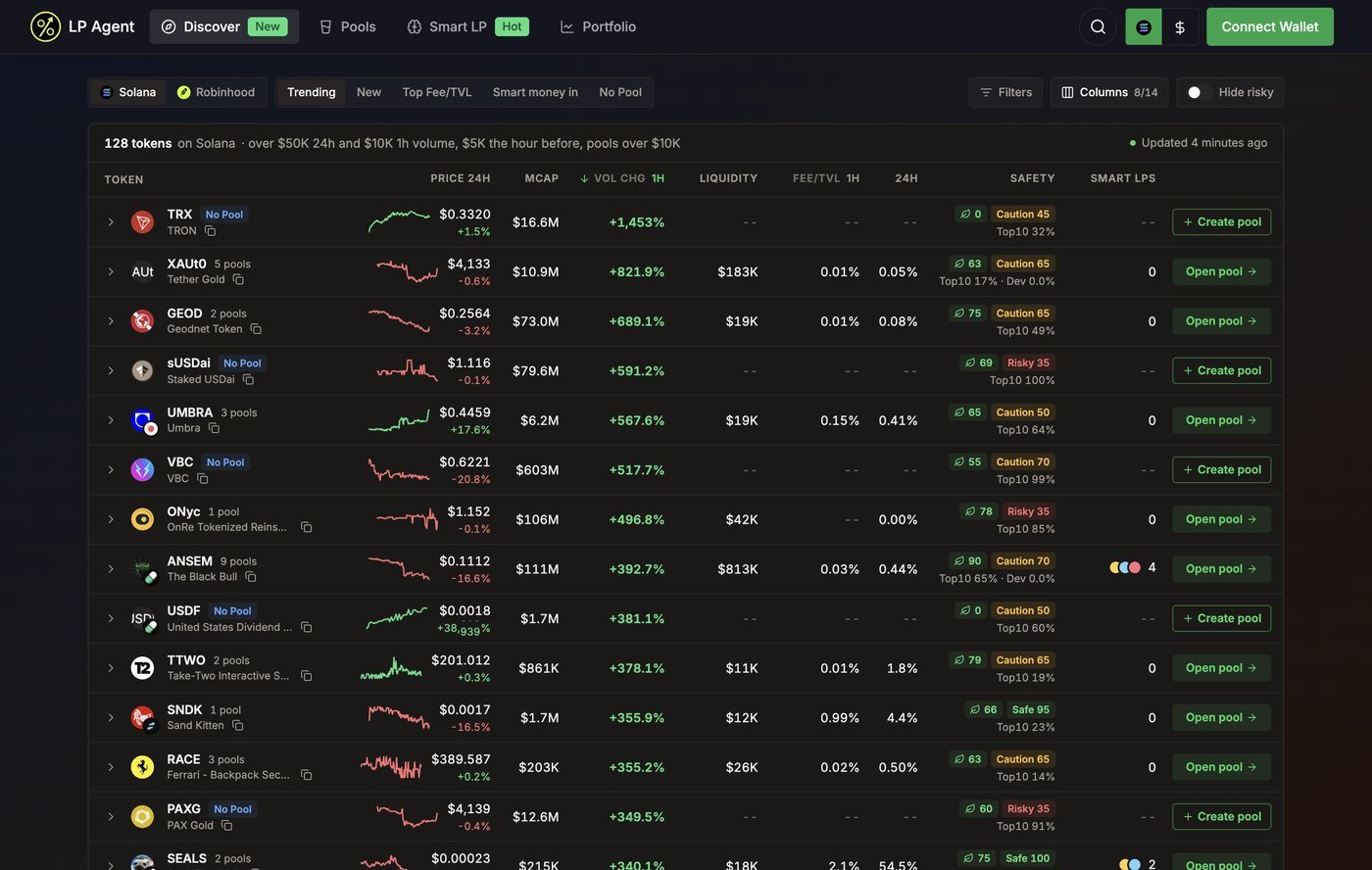
Task: Select the Smart money in tab
Action: click(535, 92)
